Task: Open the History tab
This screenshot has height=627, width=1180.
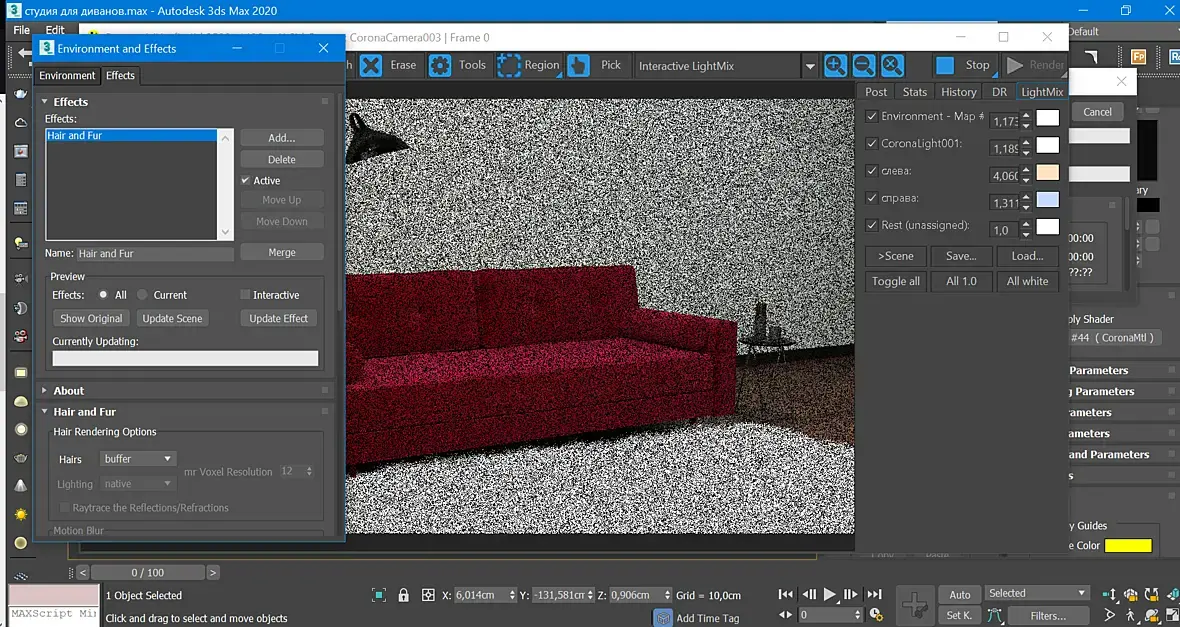Action: click(x=958, y=92)
